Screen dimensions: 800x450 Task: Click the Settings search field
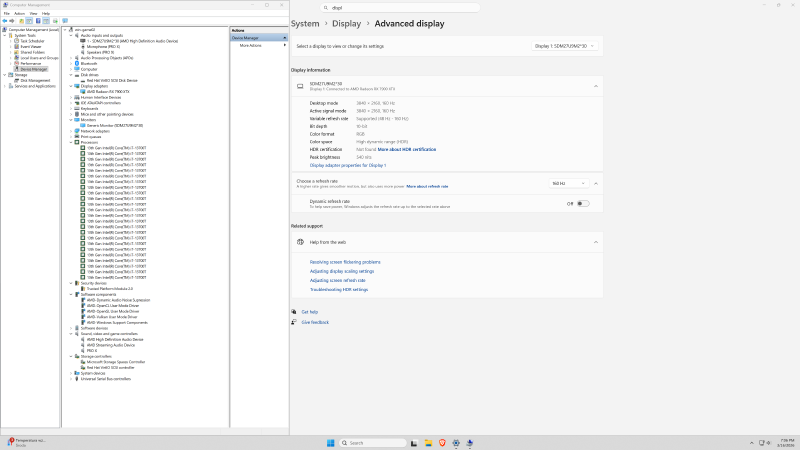coord(400,8)
